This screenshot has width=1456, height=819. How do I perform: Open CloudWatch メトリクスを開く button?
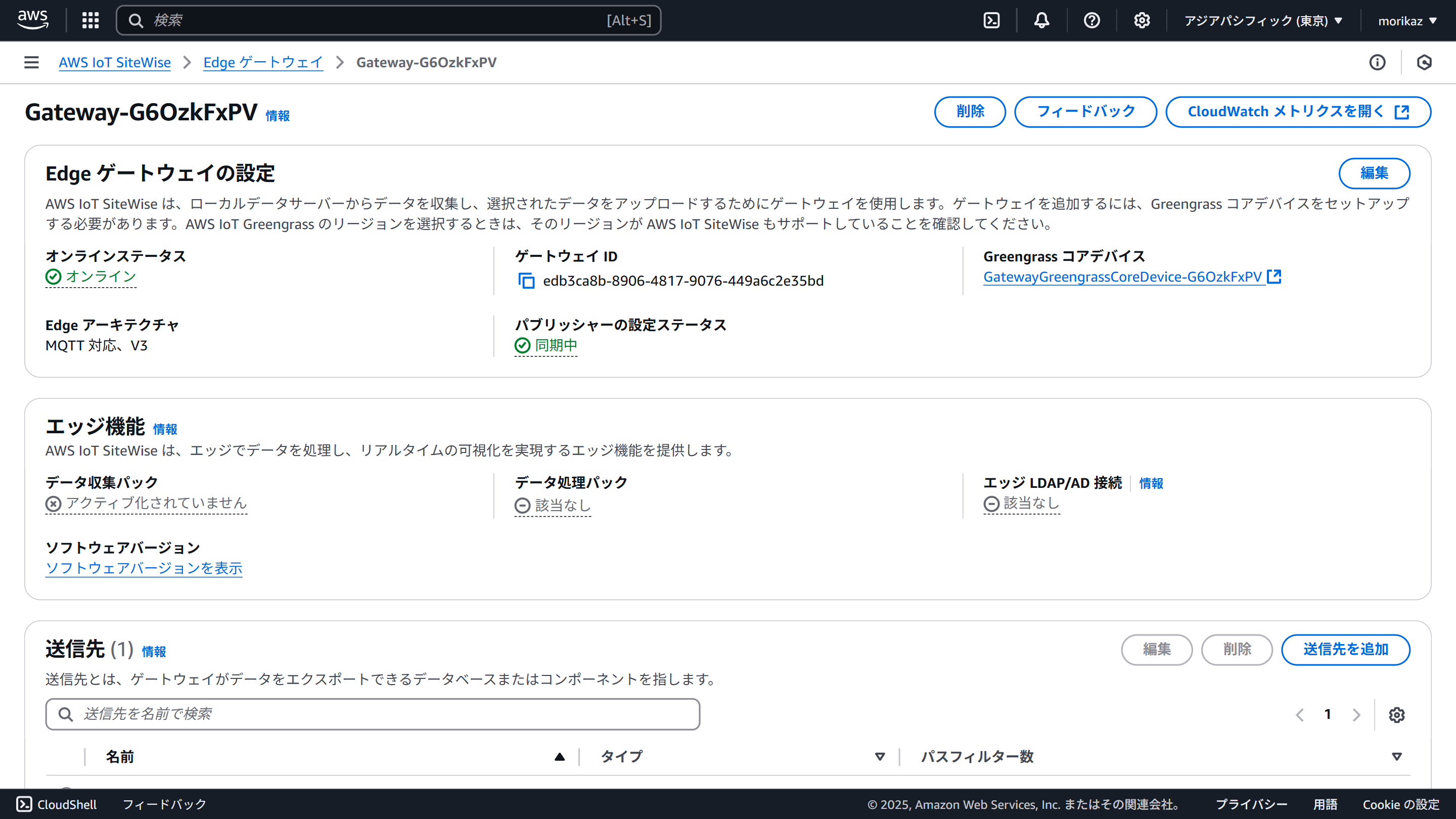(x=1298, y=112)
